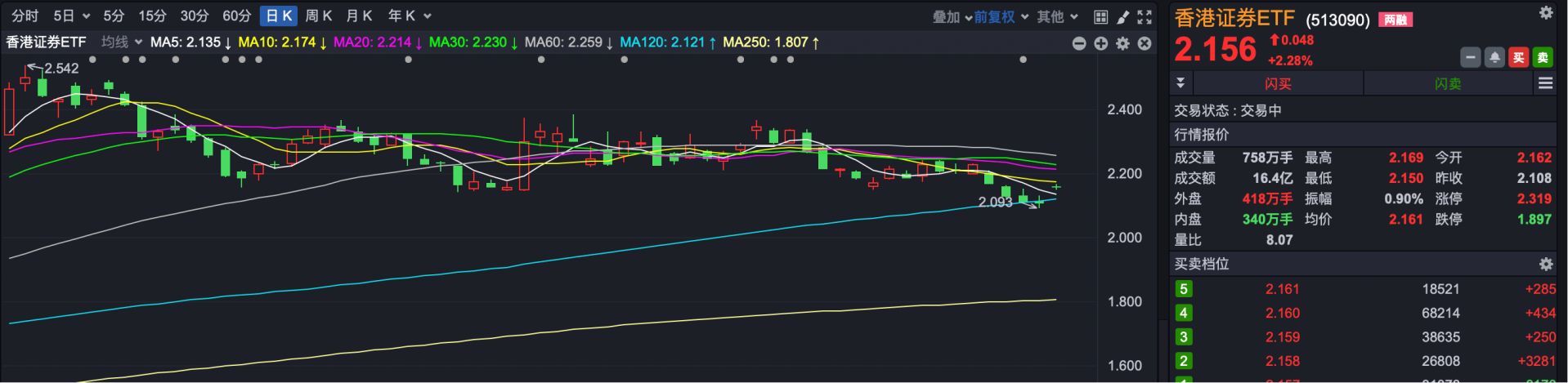Switch to 周K weekly chart tab
The height and width of the screenshot is (383, 1568).
click(x=318, y=16)
